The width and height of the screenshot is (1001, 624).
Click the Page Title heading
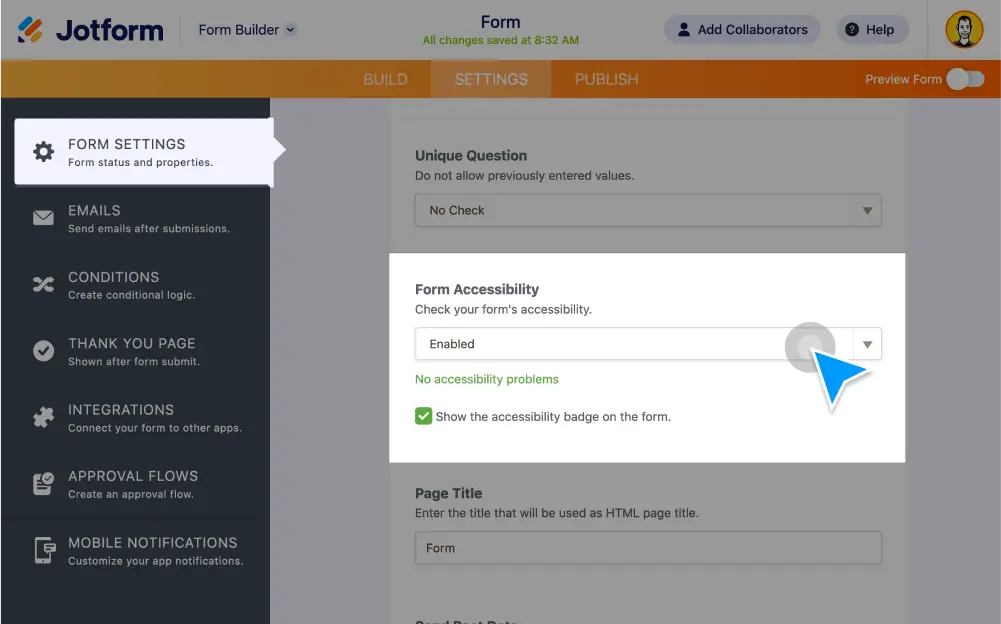pyautogui.click(x=448, y=493)
